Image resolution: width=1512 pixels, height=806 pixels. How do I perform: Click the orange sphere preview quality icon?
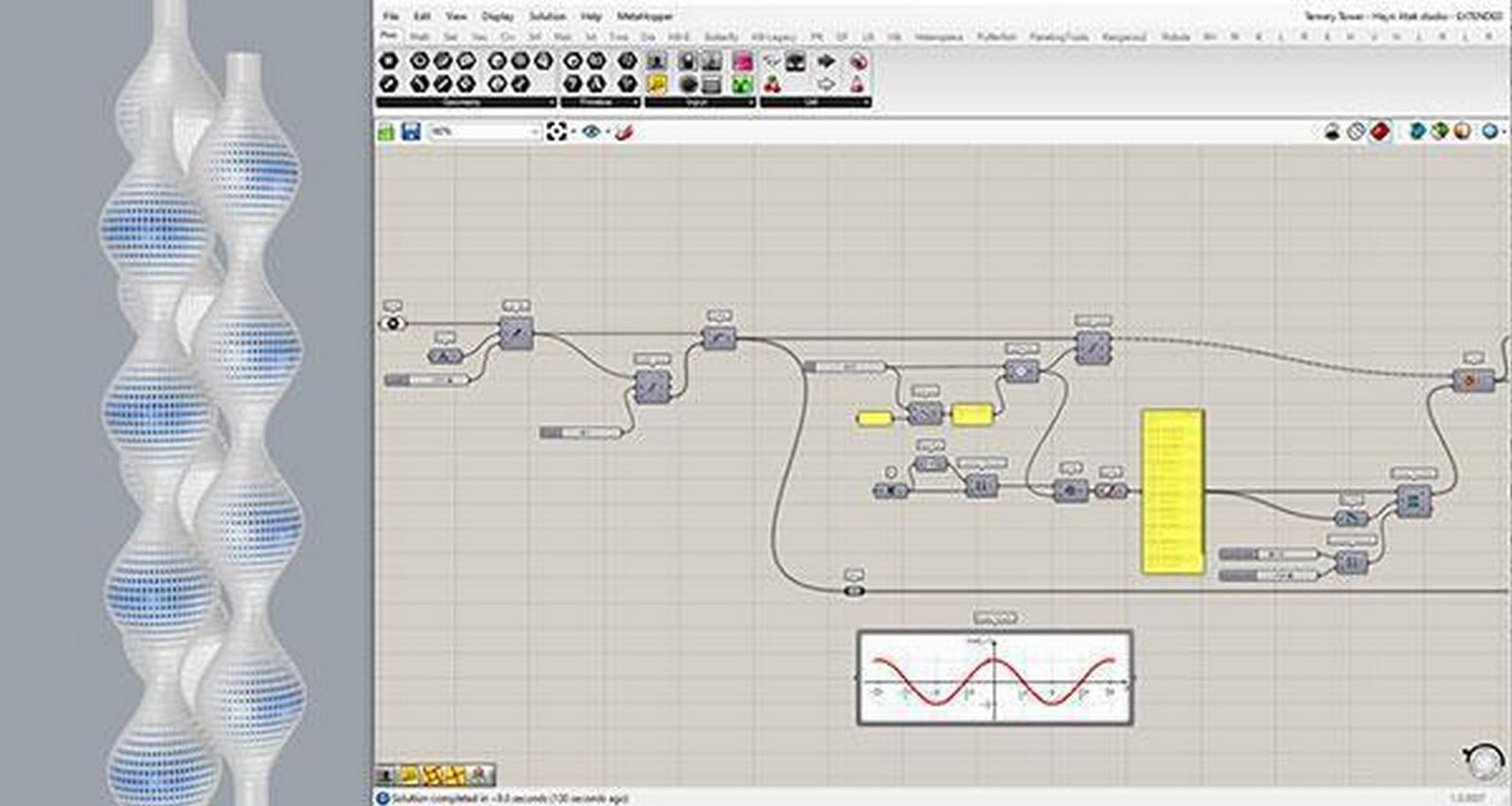coord(1461,130)
